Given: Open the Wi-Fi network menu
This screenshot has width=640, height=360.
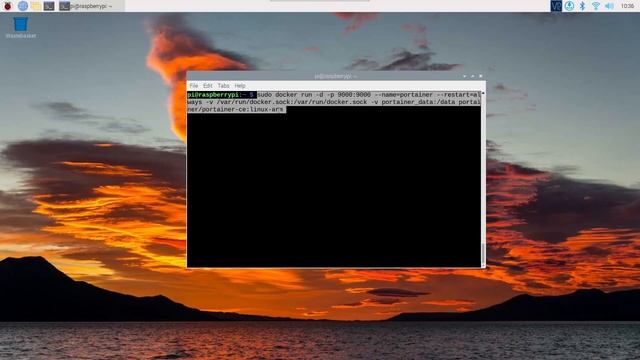Looking at the screenshot, I should click(x=596, y=6).
